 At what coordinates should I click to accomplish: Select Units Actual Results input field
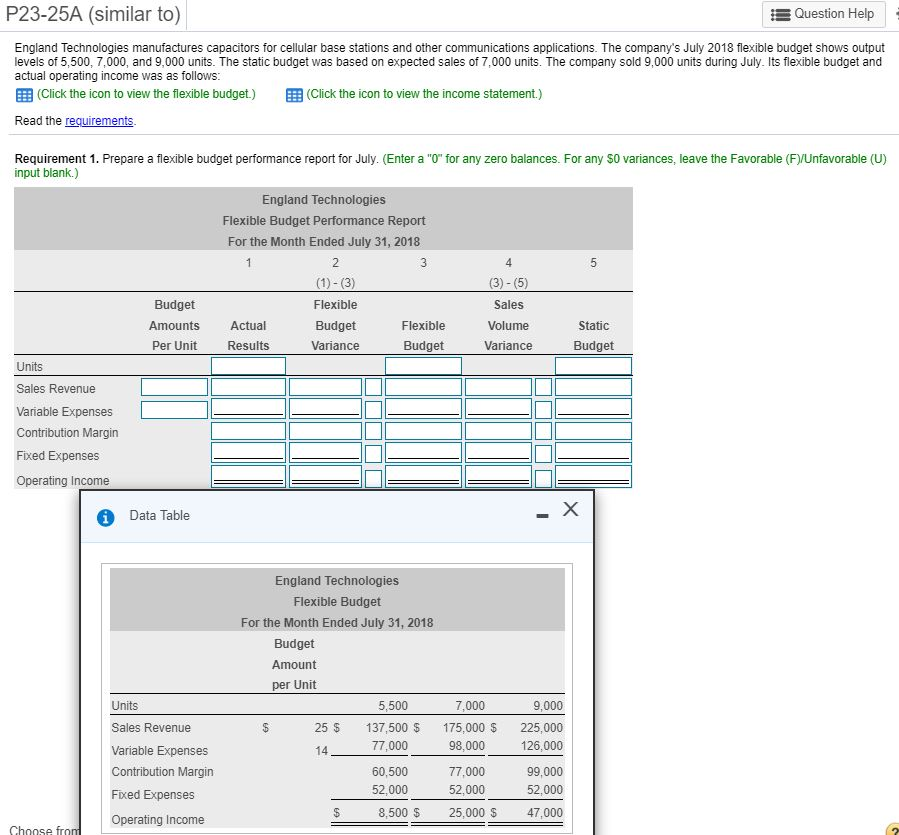point(248,366)
